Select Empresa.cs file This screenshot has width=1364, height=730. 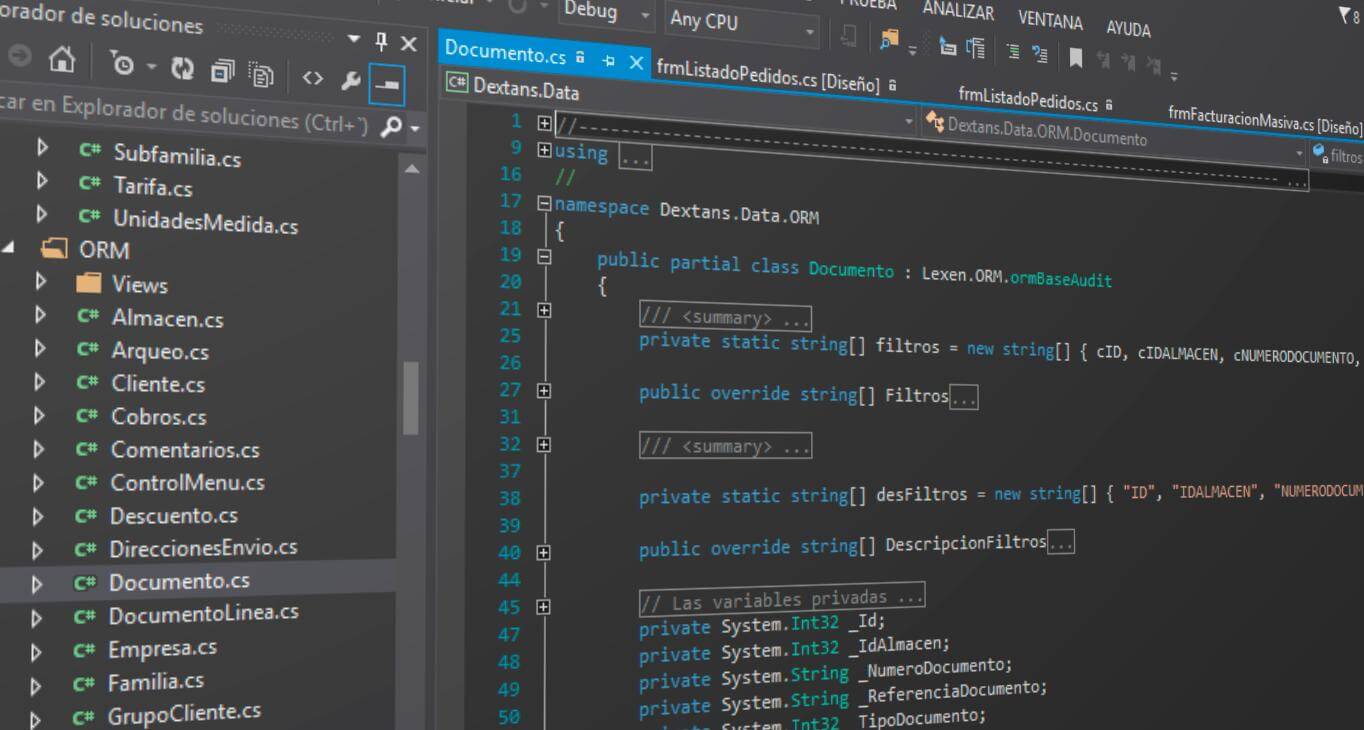(162, 648)
